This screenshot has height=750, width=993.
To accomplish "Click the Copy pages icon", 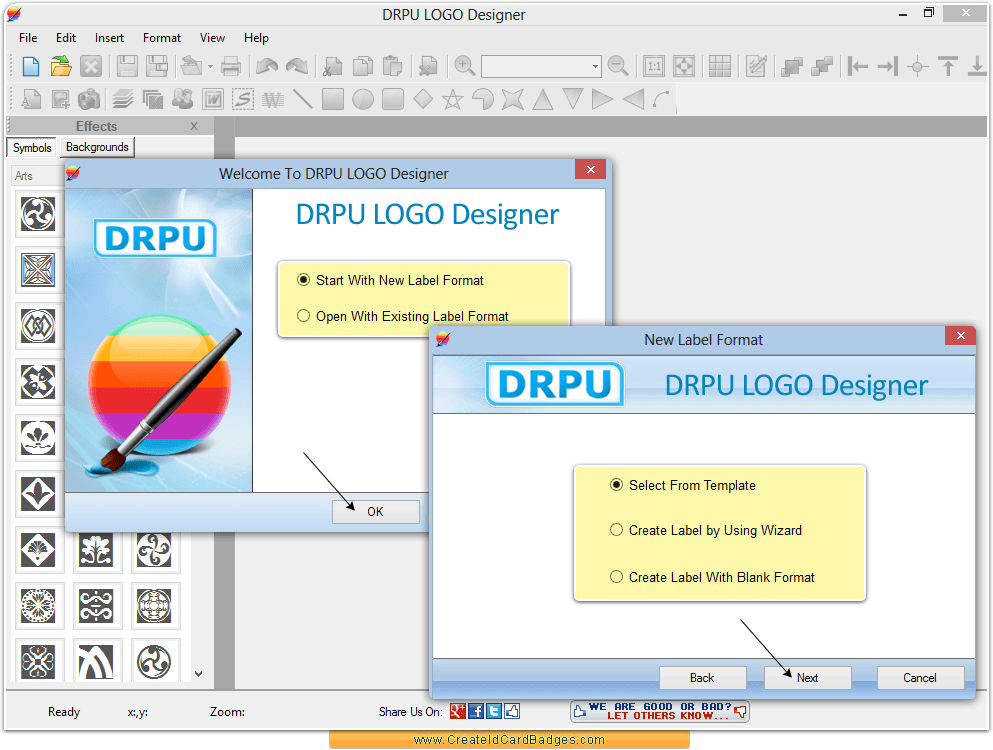I will 363,66.
